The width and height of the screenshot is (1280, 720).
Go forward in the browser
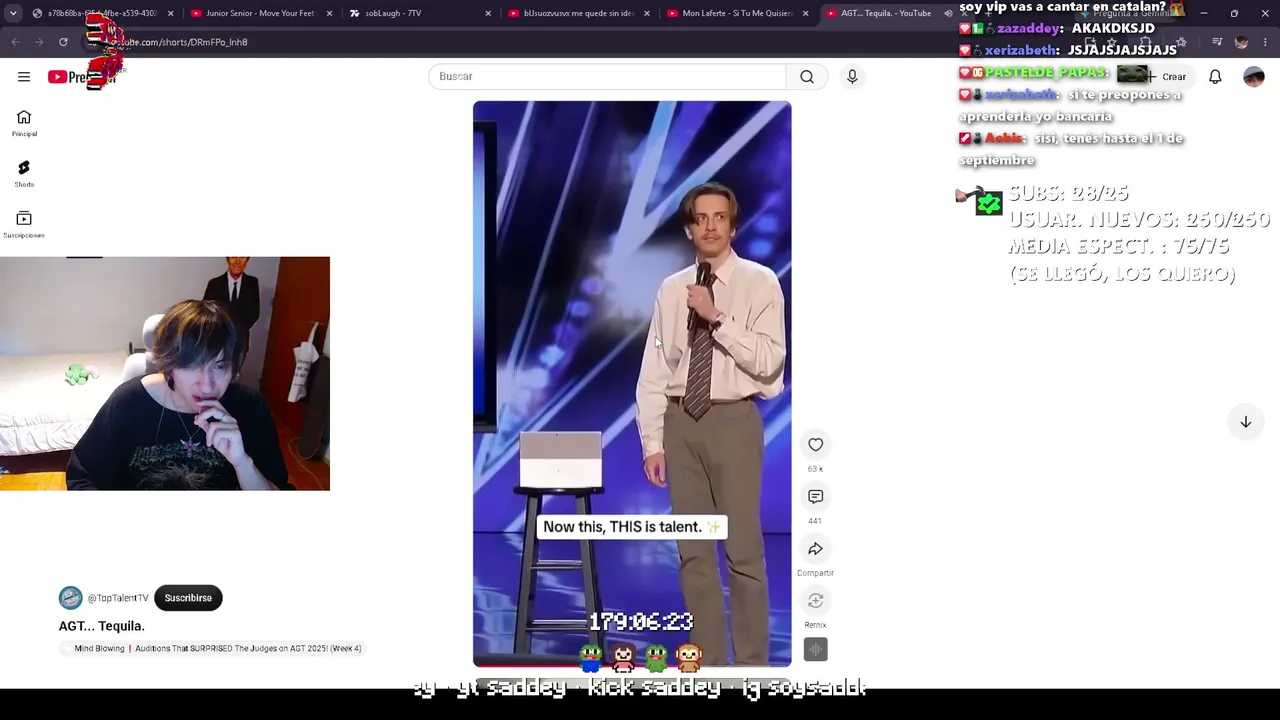pos(39,42)
